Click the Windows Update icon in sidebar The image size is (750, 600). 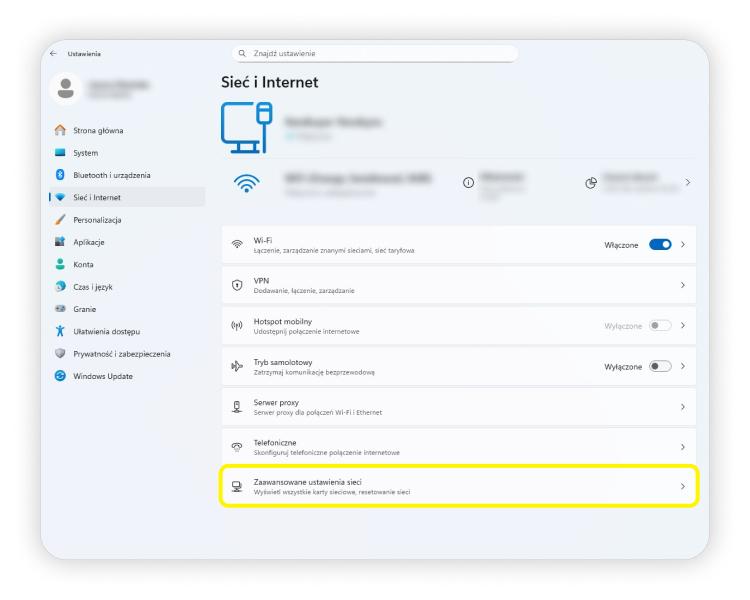(x=60, y=376)
